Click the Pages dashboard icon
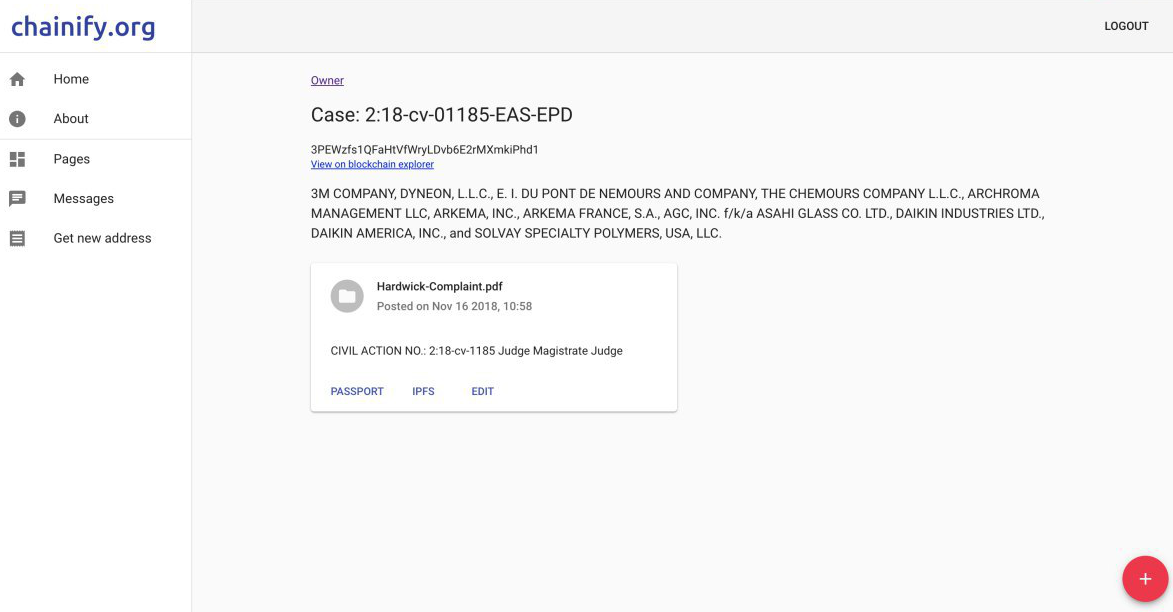The width and height of the screenshot is (1173, 612). click(x=17, y=159)
